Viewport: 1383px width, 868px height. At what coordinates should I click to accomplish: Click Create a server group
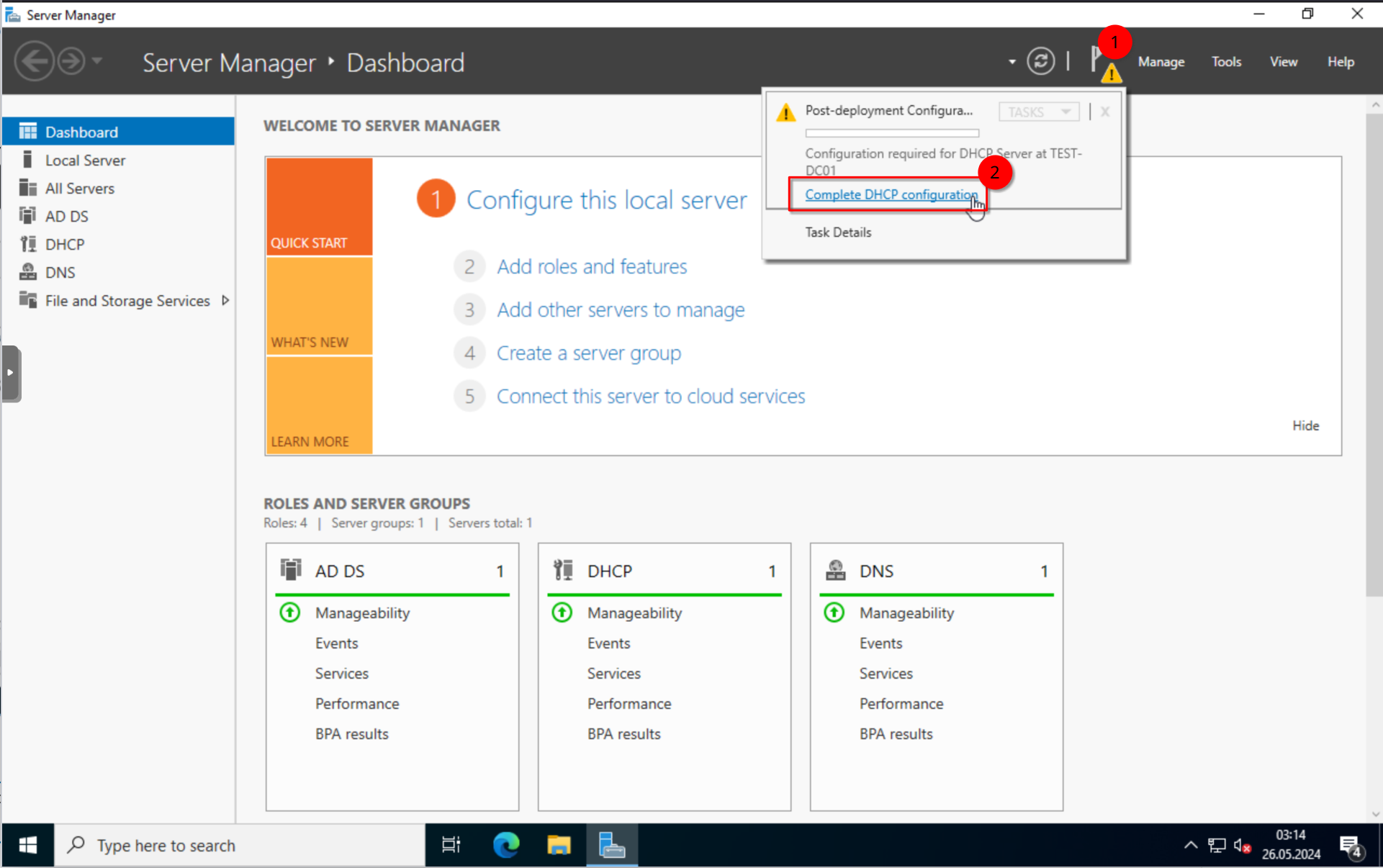pyautogui.click(x=588, y=353)
